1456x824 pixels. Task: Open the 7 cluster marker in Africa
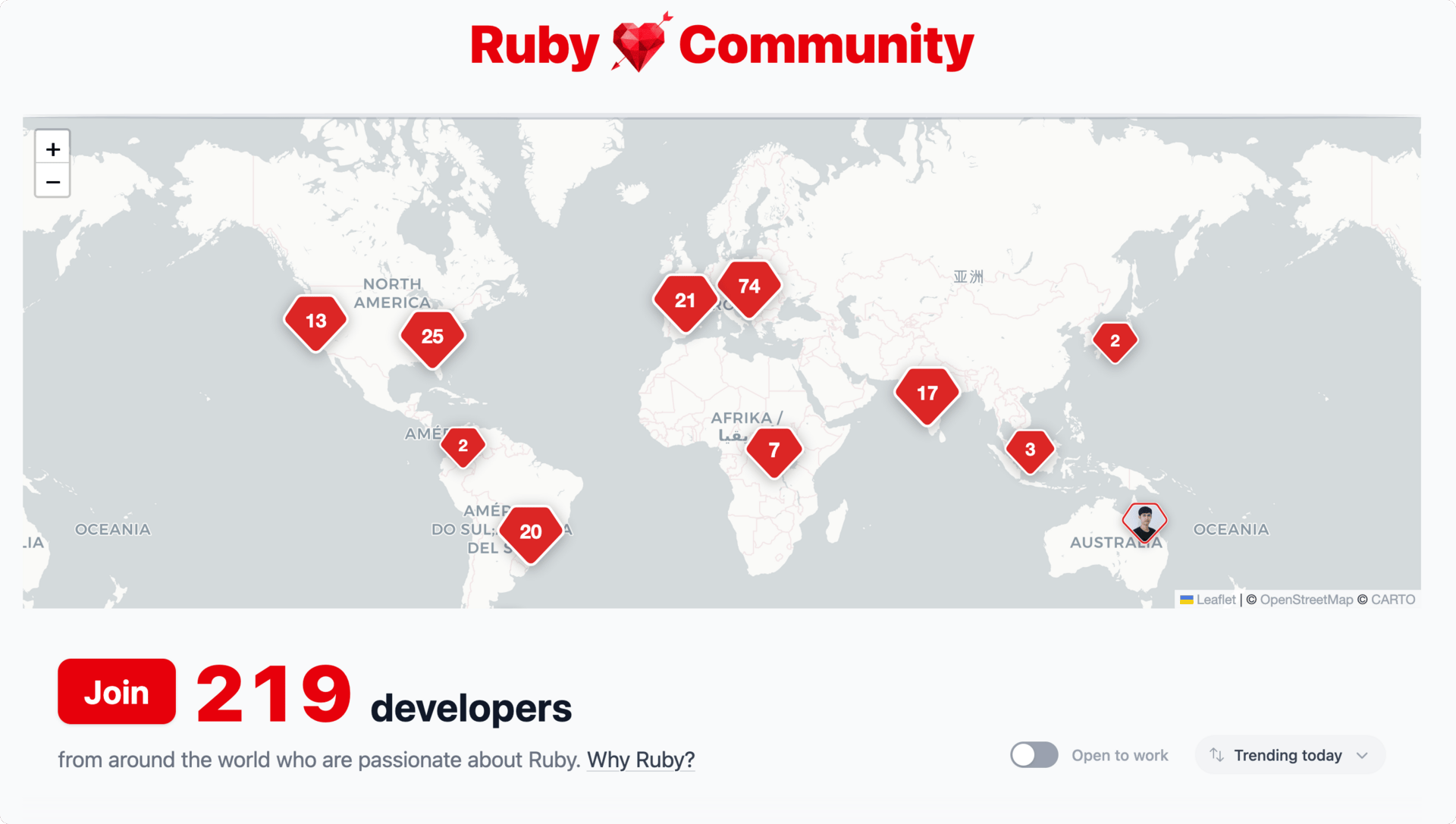pyautogui.click(x=773, y=450)
